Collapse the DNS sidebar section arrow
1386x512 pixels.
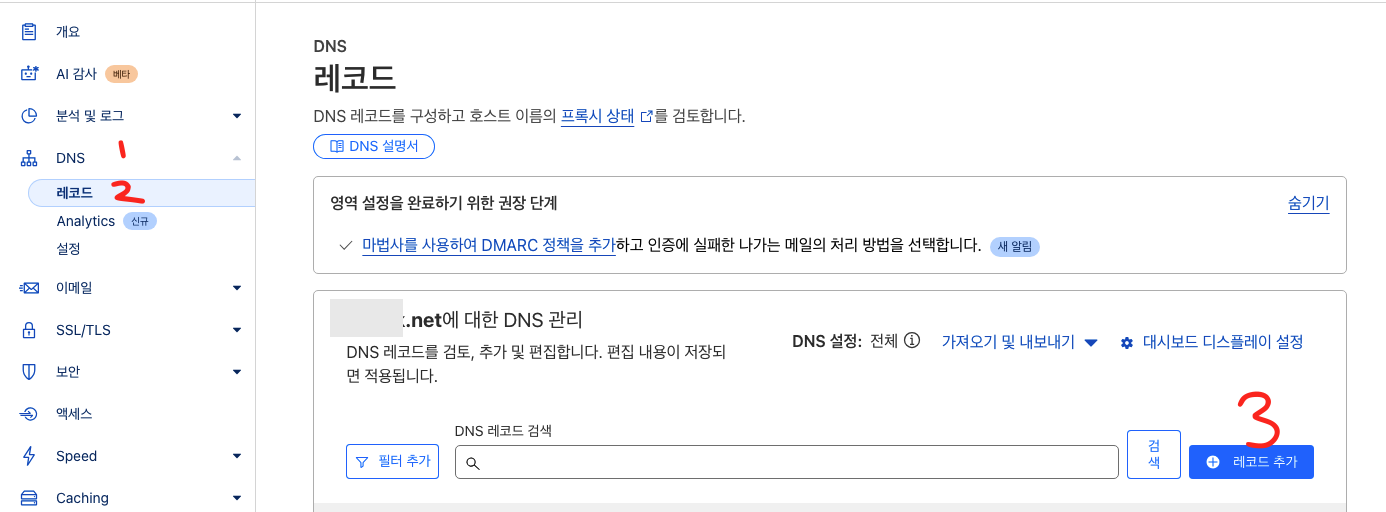(237, 158)
